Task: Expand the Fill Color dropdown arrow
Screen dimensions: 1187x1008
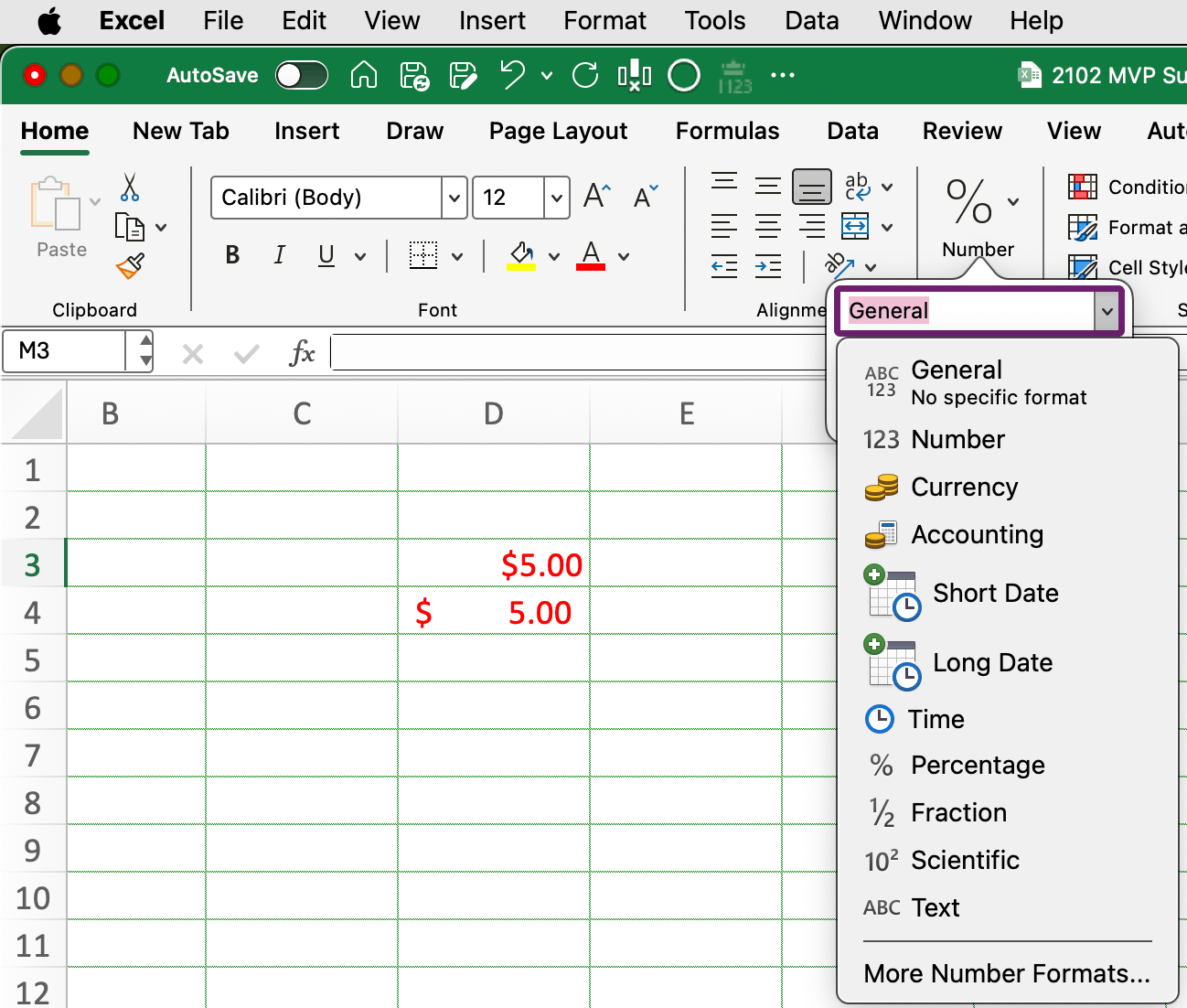Action: (x=554, y=257)
